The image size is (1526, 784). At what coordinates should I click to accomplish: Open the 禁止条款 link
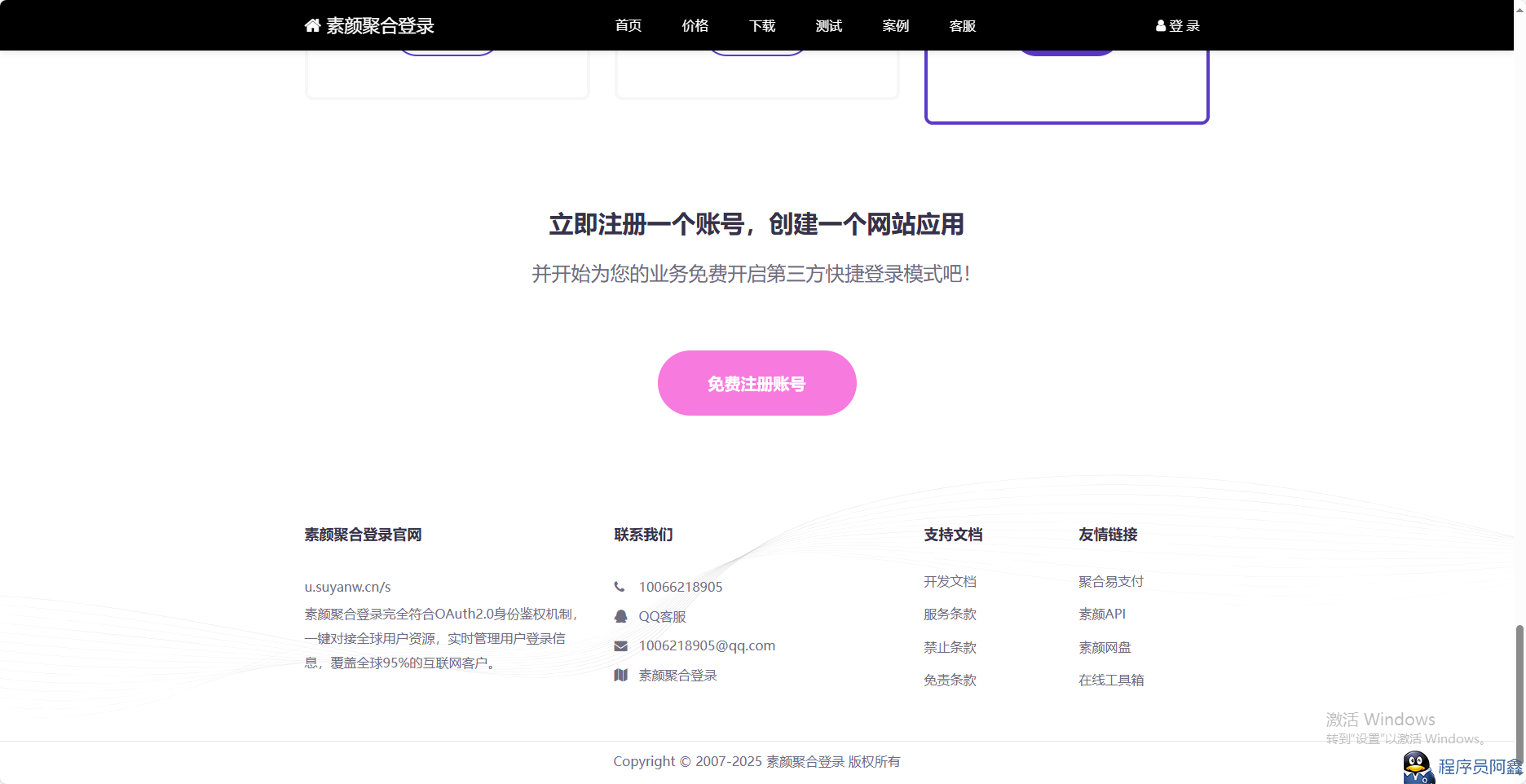(950, 647)
